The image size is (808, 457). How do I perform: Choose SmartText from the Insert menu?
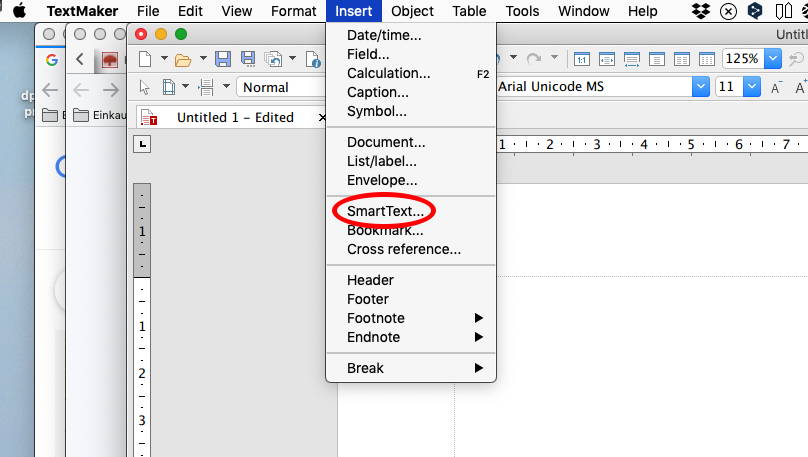385,211
